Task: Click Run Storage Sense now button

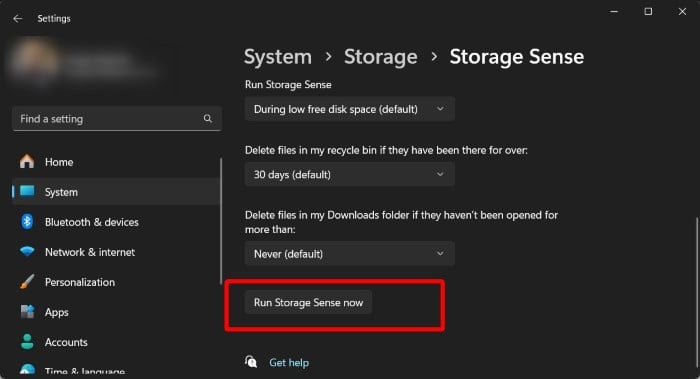Action: coord(308,302)
